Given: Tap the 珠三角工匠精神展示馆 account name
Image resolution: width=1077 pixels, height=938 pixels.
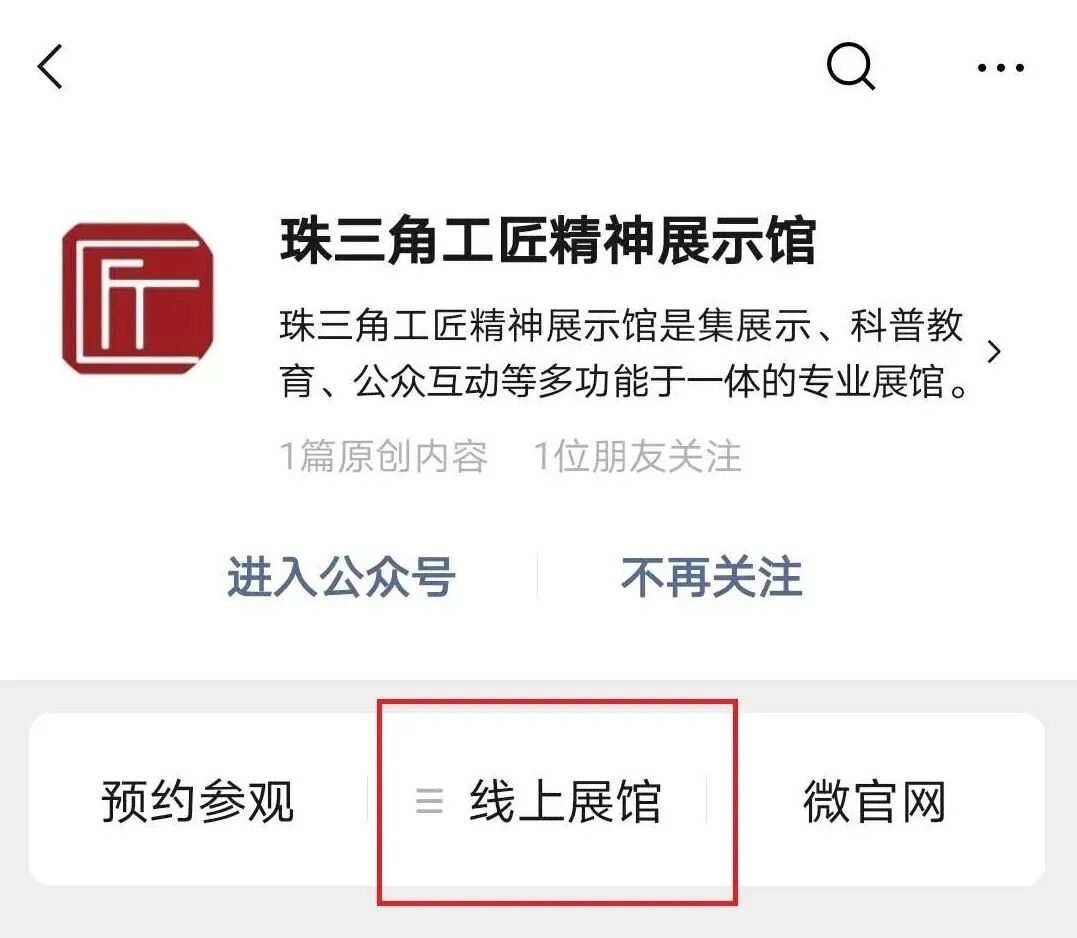Looking at the screenshot, I should 547,240.
